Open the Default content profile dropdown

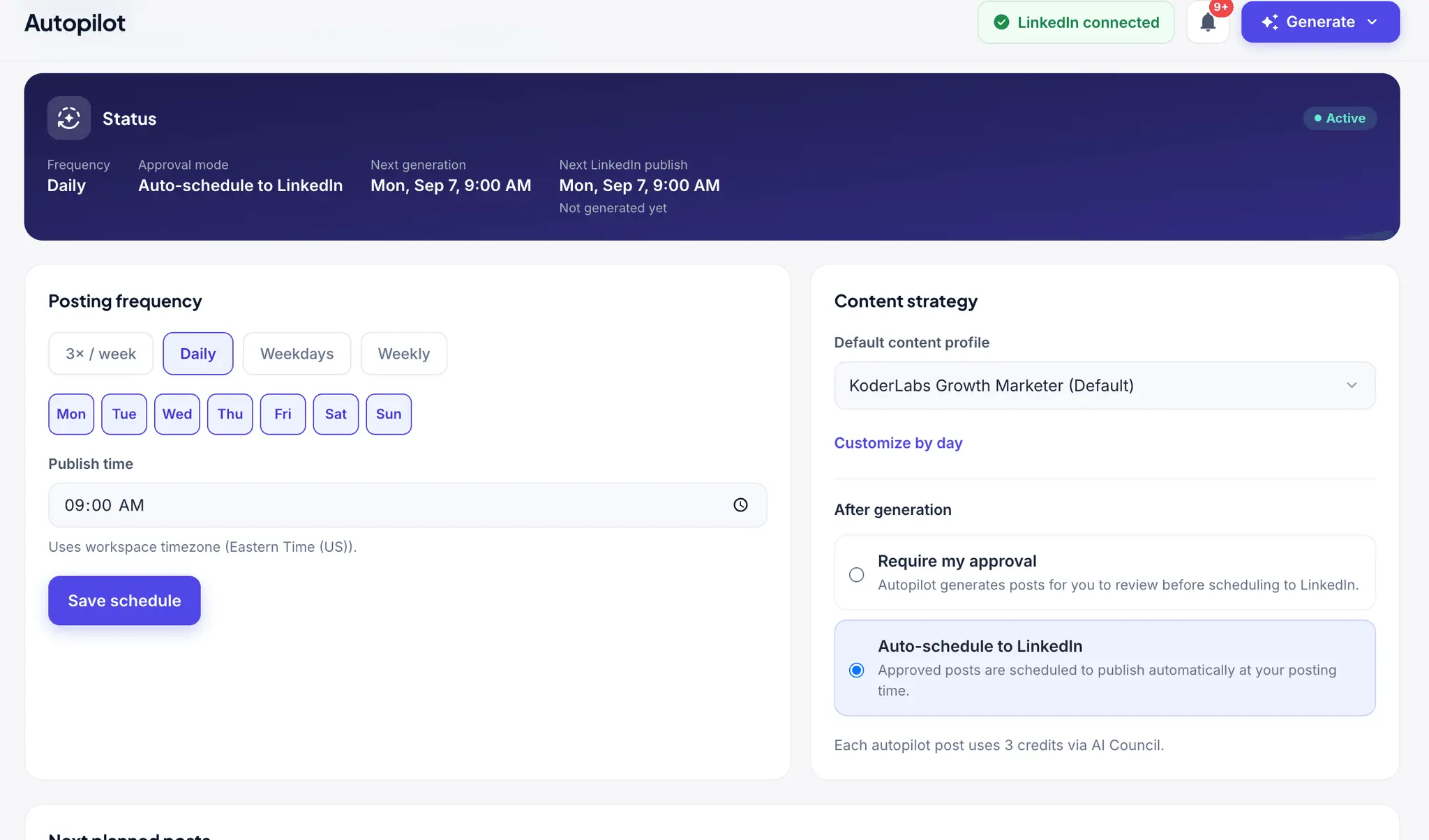1105,386
